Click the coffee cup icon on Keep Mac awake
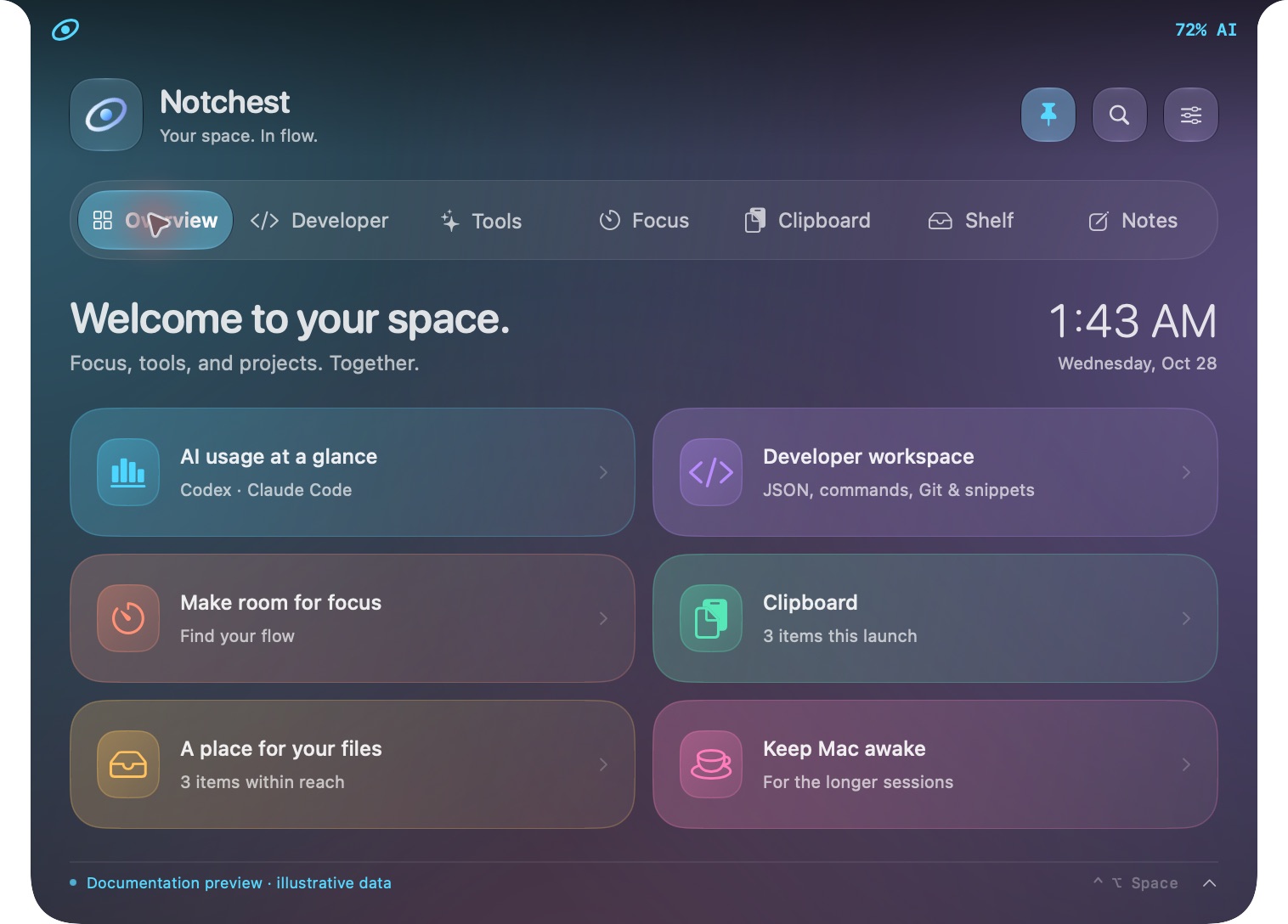1288x924 pixels. point(711,764)
